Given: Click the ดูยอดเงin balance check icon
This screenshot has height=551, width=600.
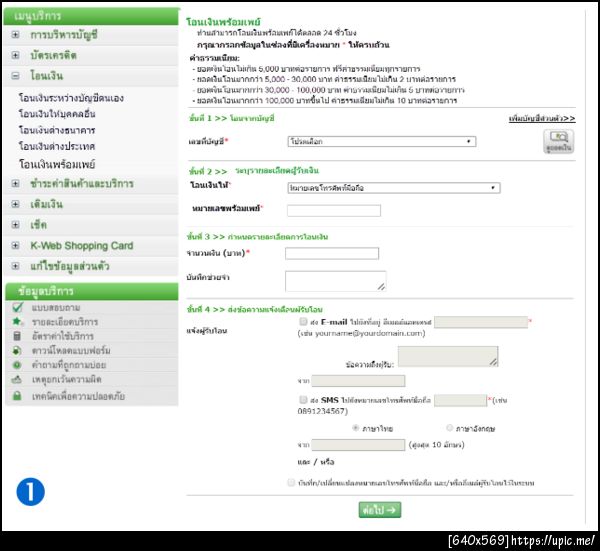Looking at the screenshot, I should tap(559, 141).
